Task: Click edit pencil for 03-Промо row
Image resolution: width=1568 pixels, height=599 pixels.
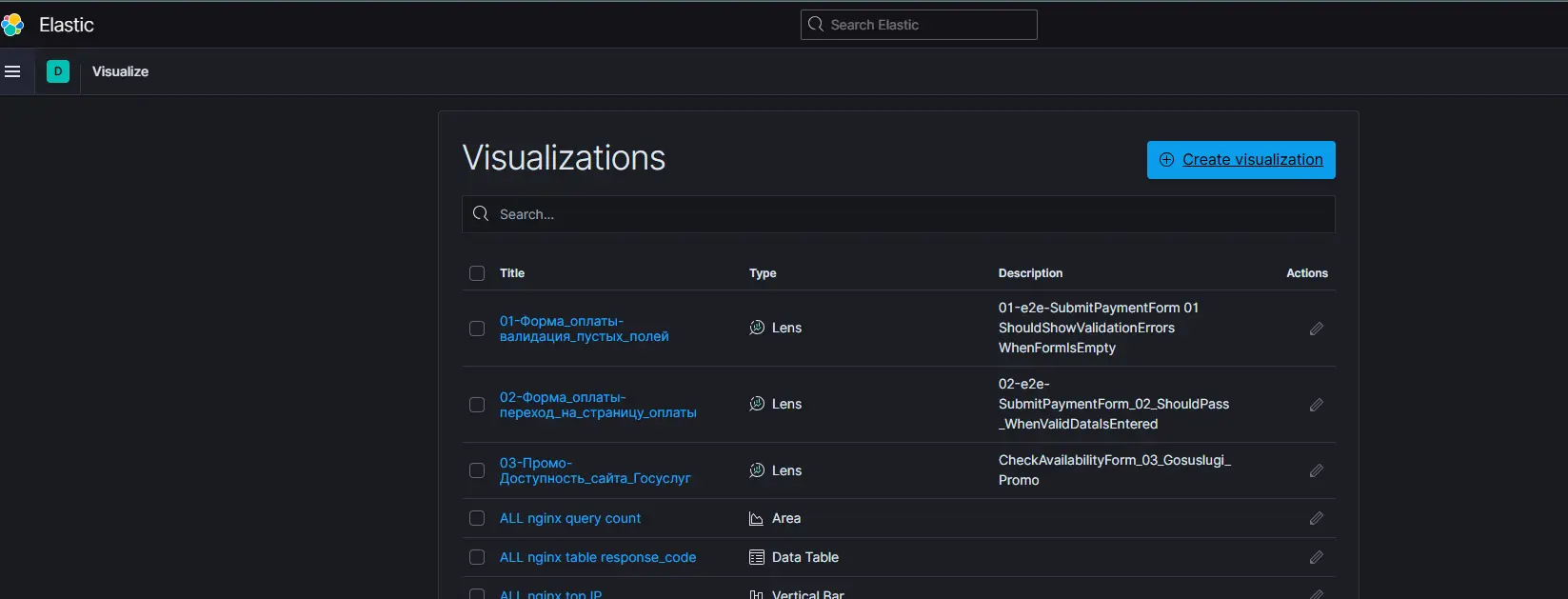Action: 1316,470
